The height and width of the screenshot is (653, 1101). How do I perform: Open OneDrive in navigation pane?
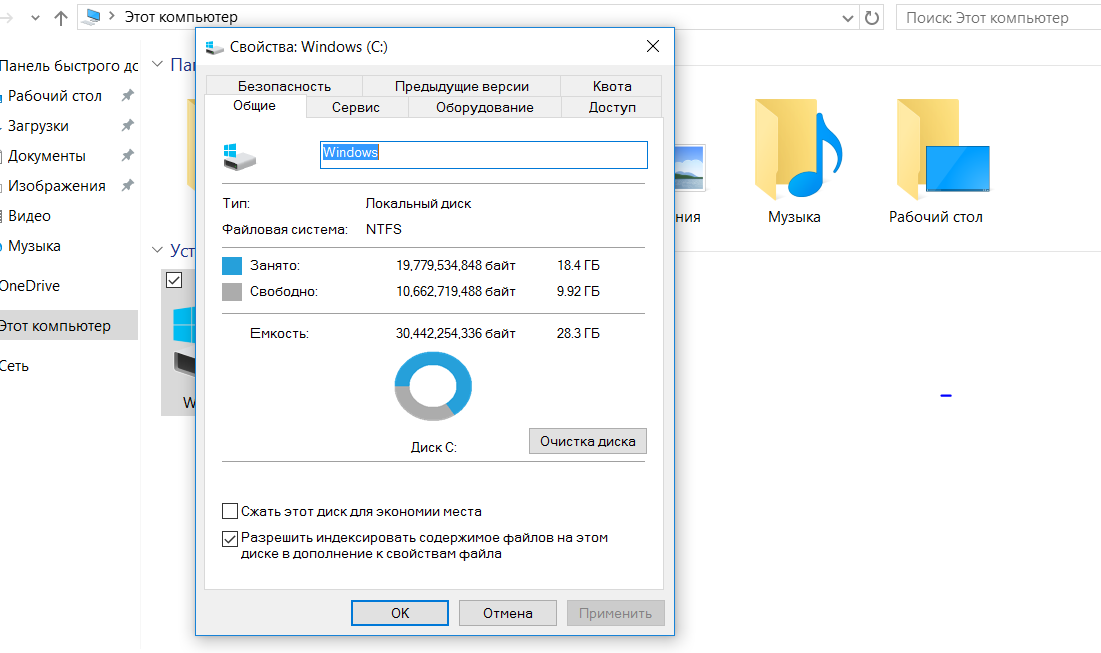(x=30, y=286)
